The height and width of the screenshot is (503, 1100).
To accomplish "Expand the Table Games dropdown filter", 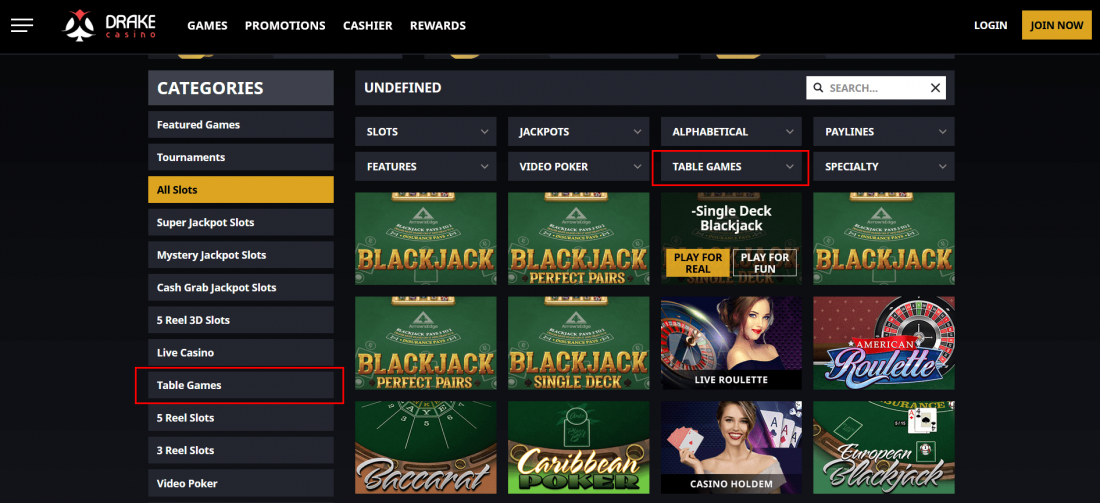I will (x=731, y=167).
